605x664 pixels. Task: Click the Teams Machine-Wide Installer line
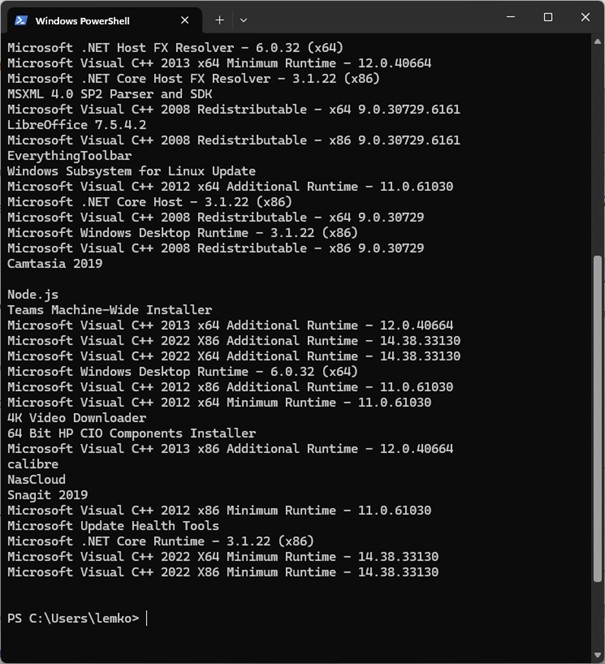(109, 310)
